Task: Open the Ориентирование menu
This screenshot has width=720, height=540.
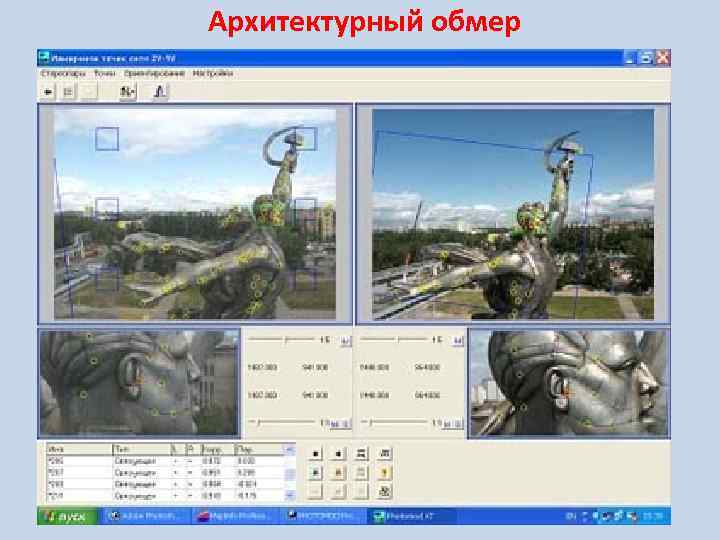Action: tap(154, 73)
